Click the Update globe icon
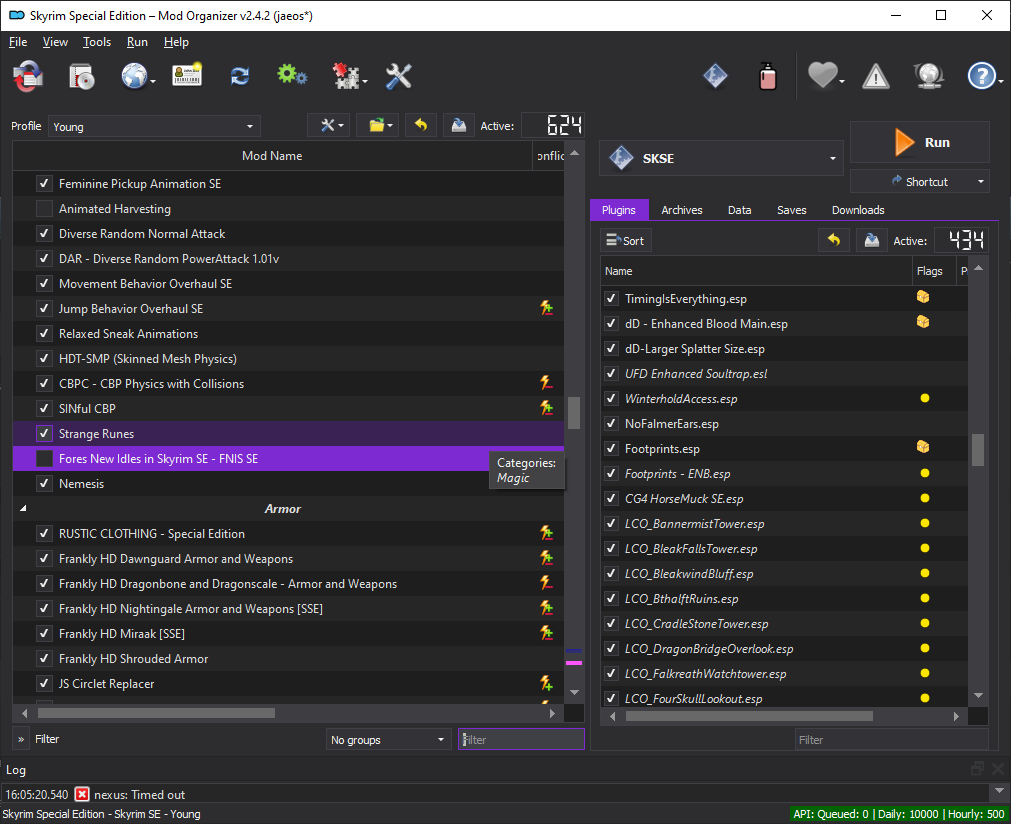 click(x=928, y=76)
